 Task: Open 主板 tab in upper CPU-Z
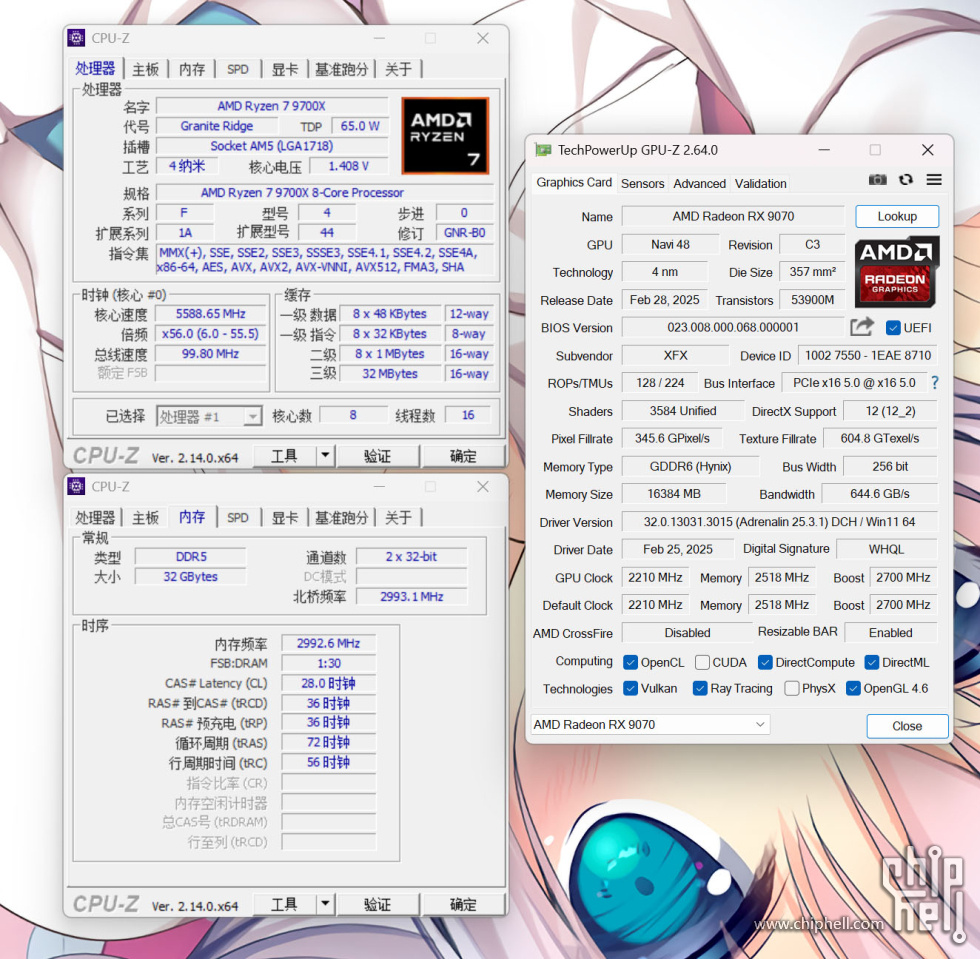(146, 69)
